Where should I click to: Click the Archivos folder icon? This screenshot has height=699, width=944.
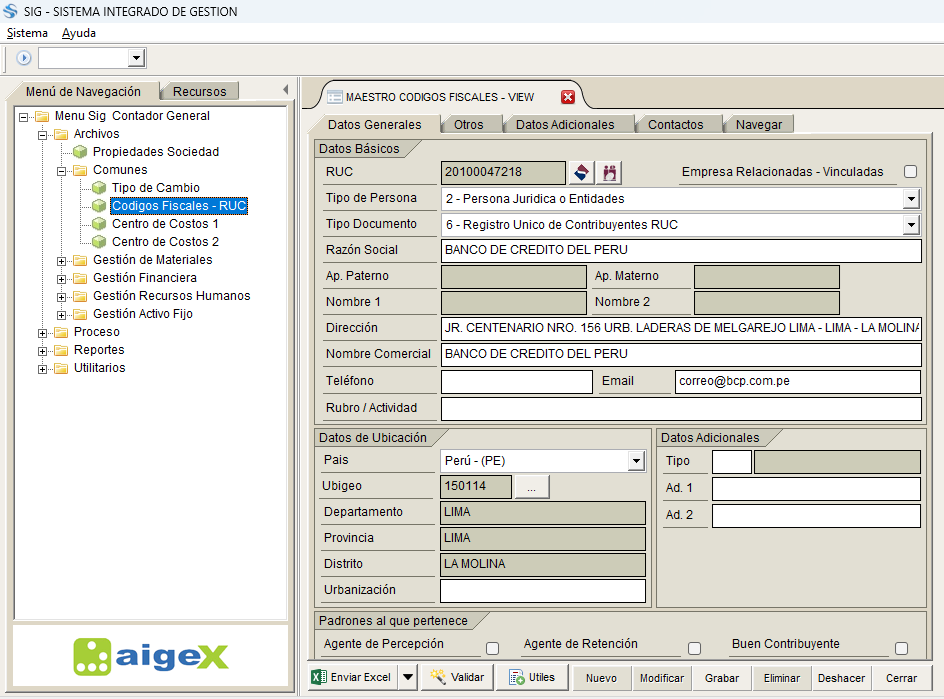(61, 134)
